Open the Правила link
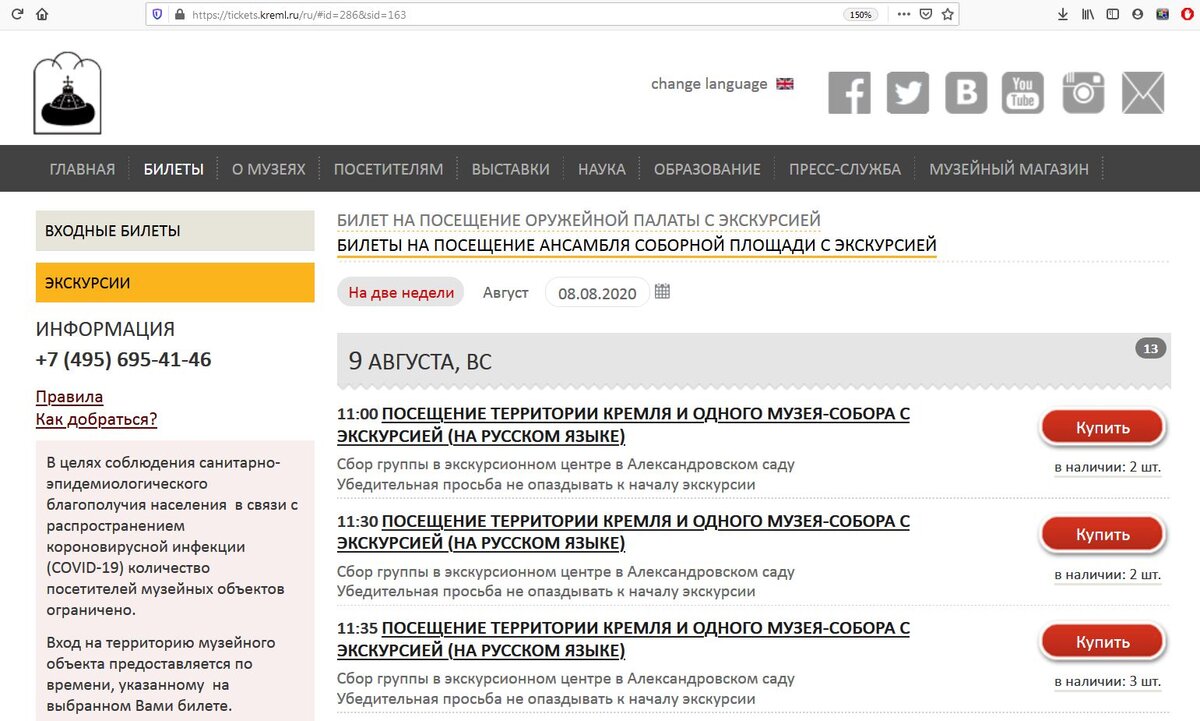 (x=69, y=397)
